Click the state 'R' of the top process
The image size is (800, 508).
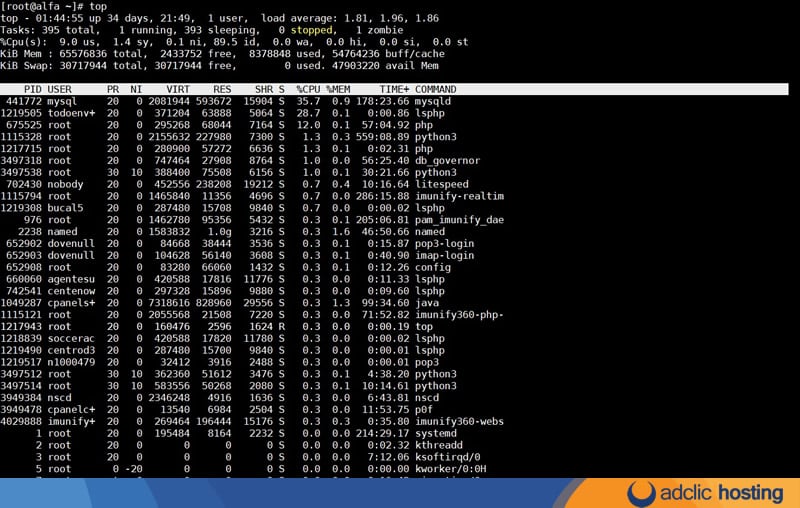(282, 327)
